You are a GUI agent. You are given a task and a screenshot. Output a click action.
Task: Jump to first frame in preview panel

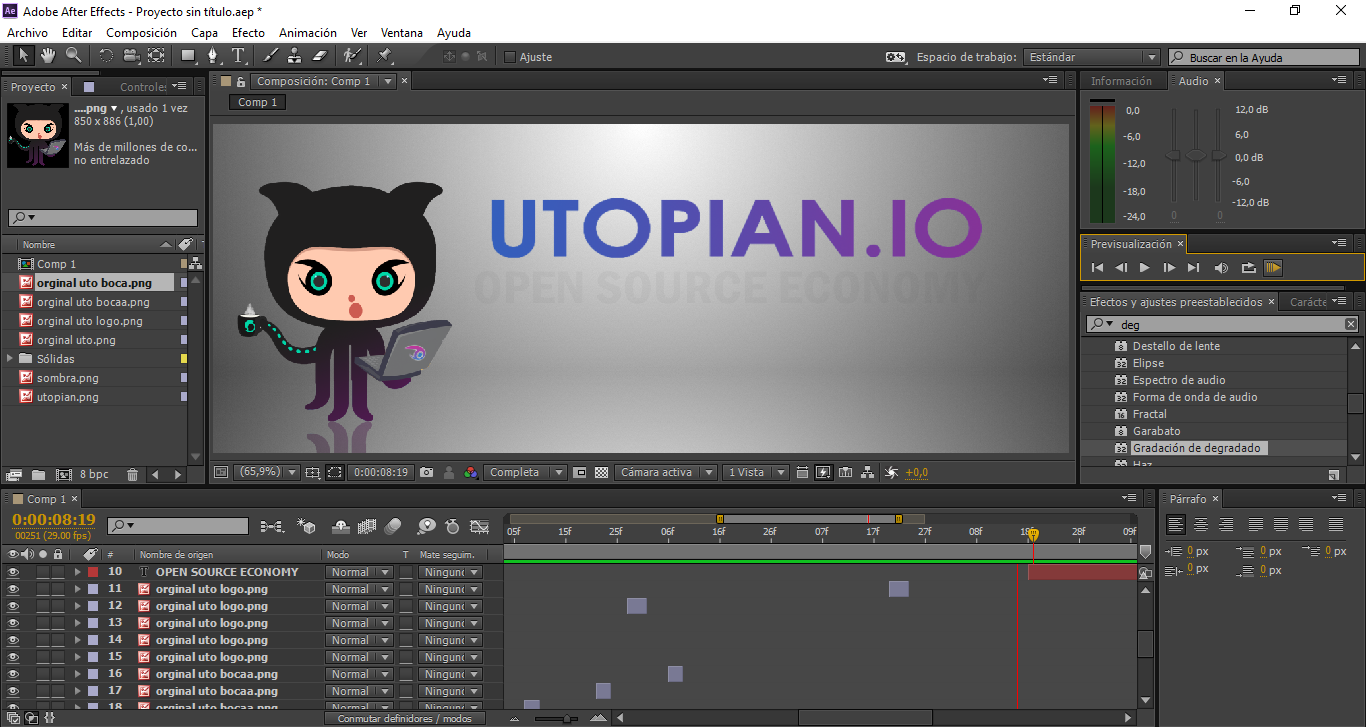click(1097, 267)
